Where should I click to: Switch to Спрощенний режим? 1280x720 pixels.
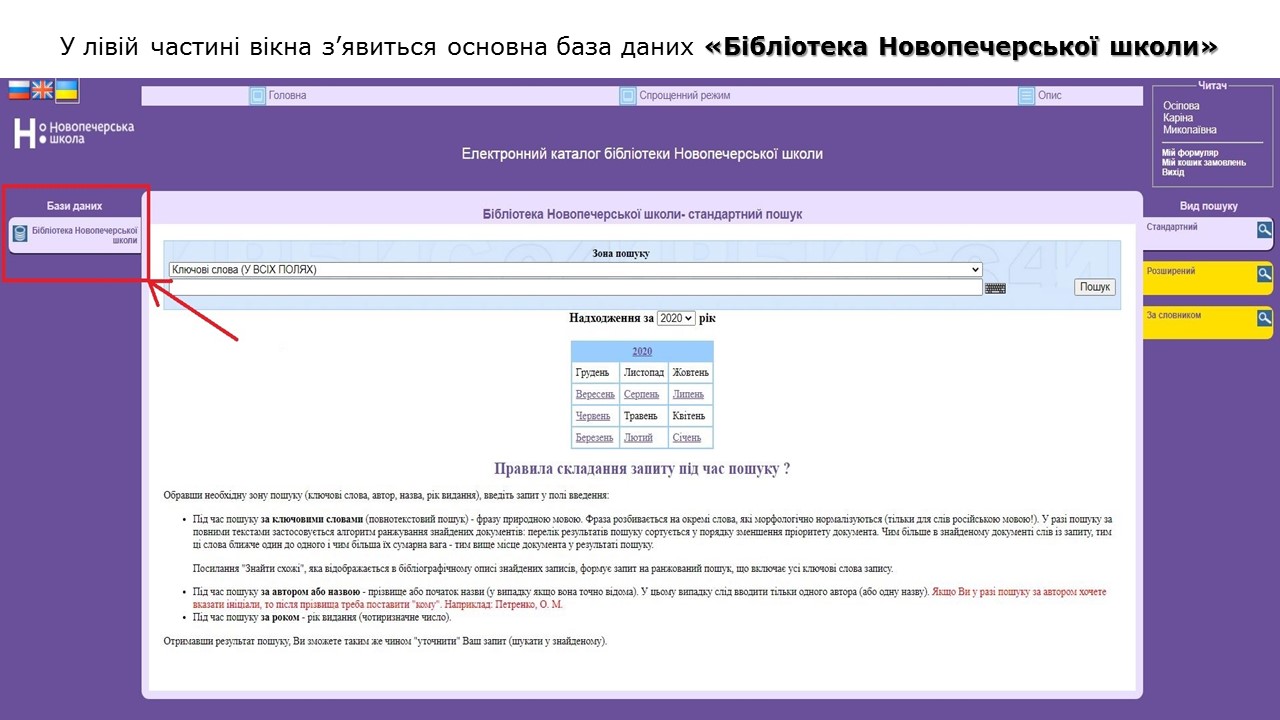tap(684, 96)
